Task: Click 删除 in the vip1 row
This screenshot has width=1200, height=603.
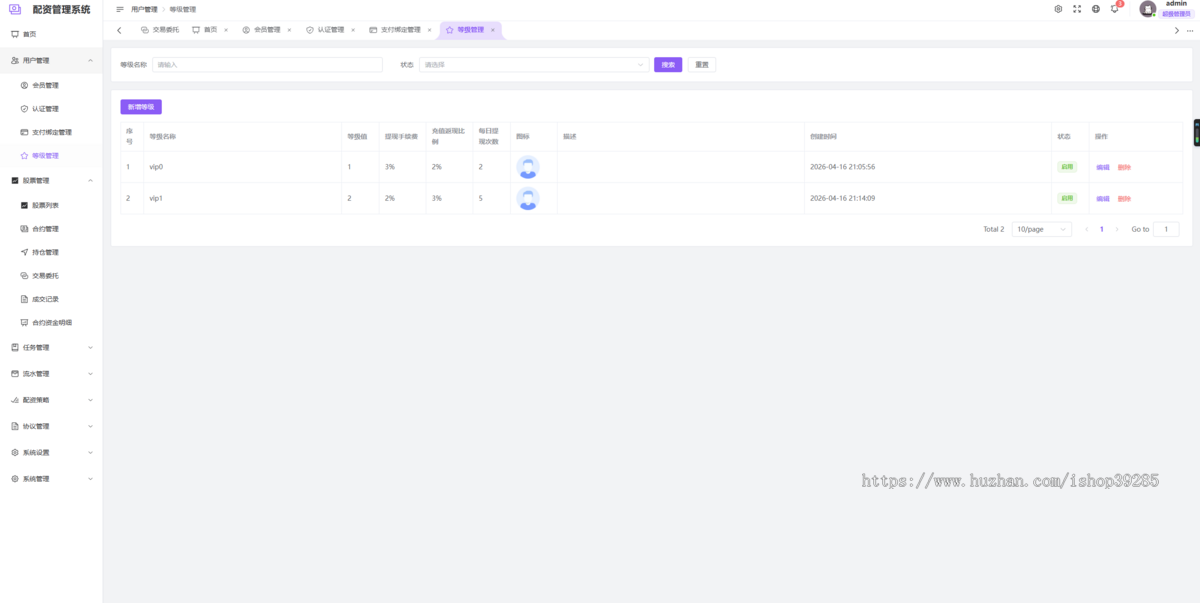Action: point(1124,199)
